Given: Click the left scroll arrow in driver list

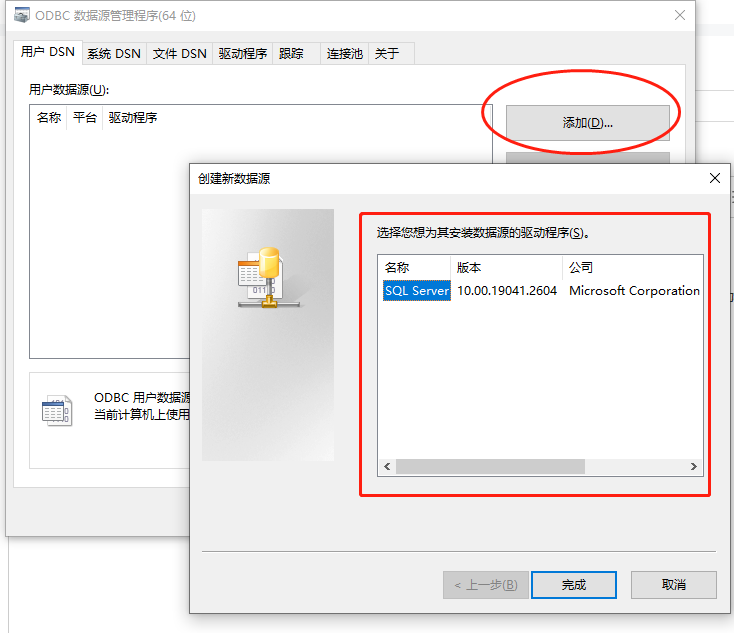Looking at the screenshot, I should 387,466.
